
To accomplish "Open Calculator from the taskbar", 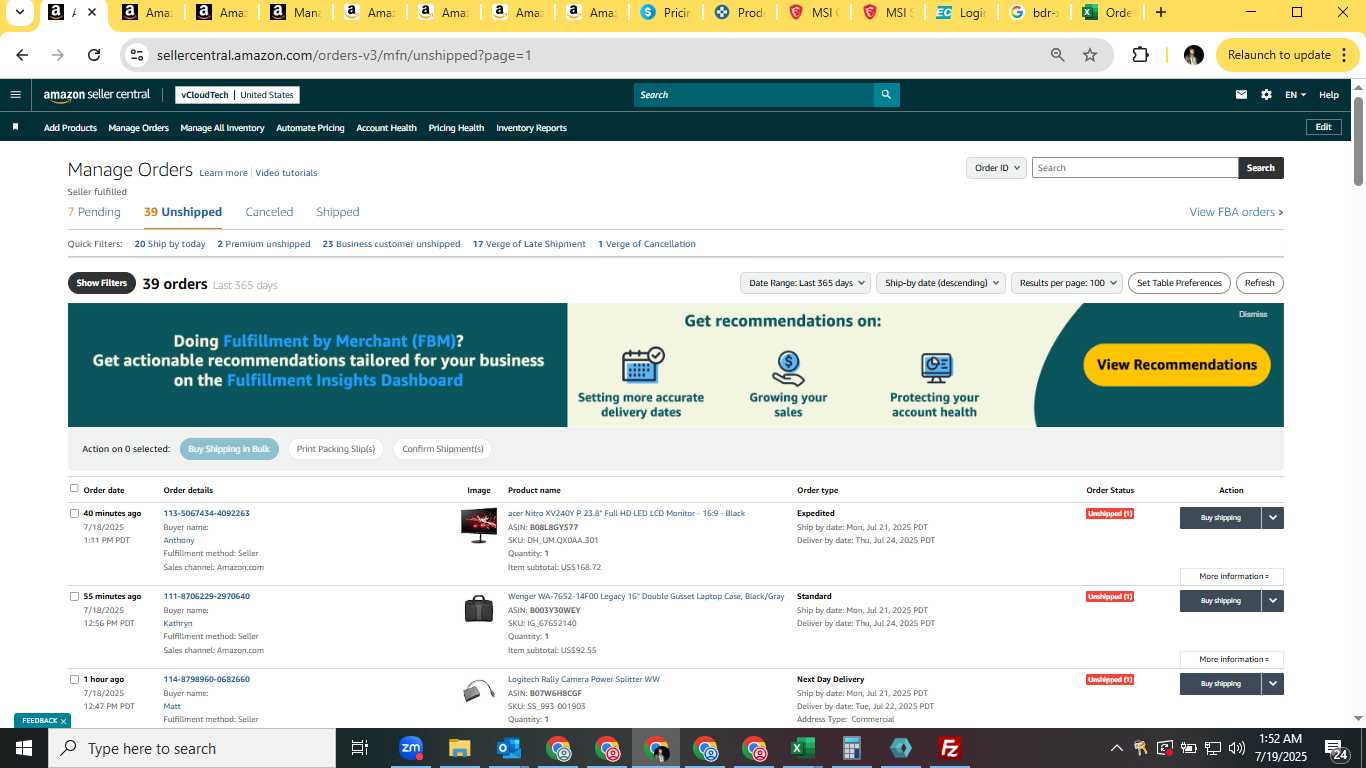I will (851, 748).
